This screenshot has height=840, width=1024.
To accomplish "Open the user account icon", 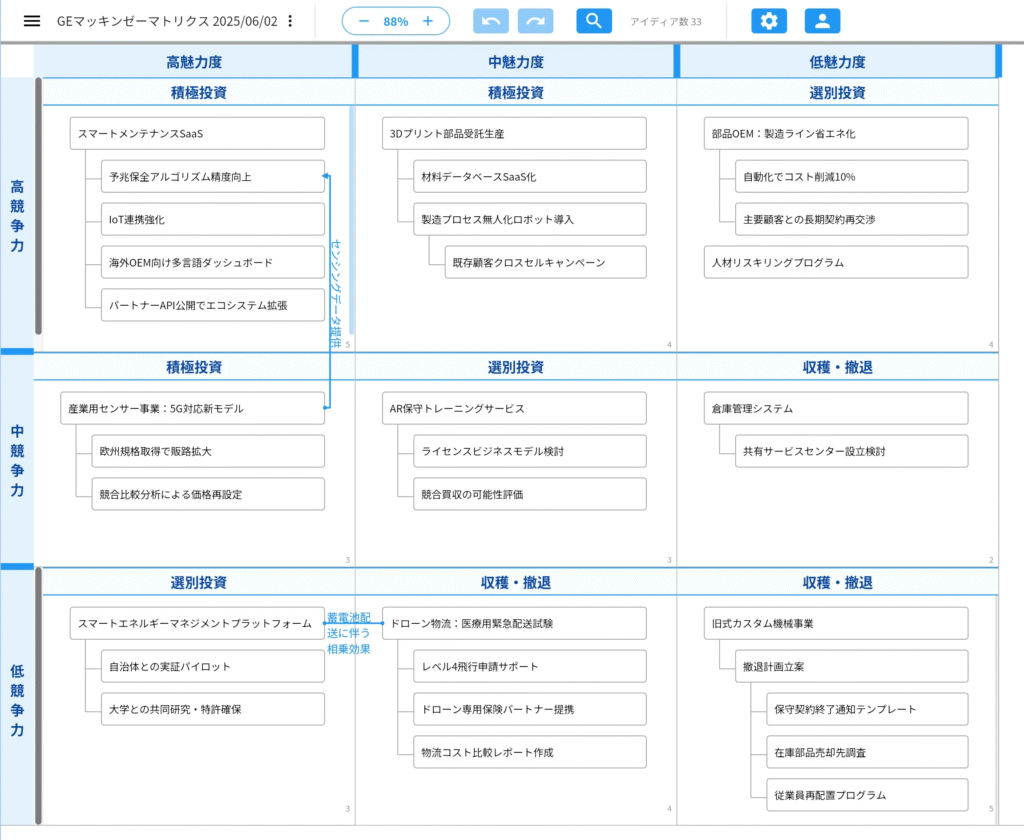I will [x=822, y=21].
